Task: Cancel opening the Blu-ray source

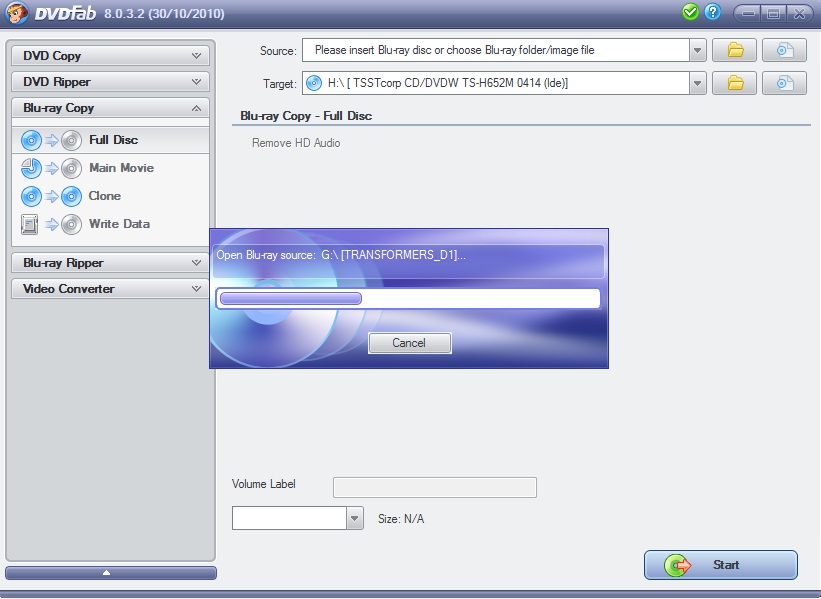Action: pos(409,343)
